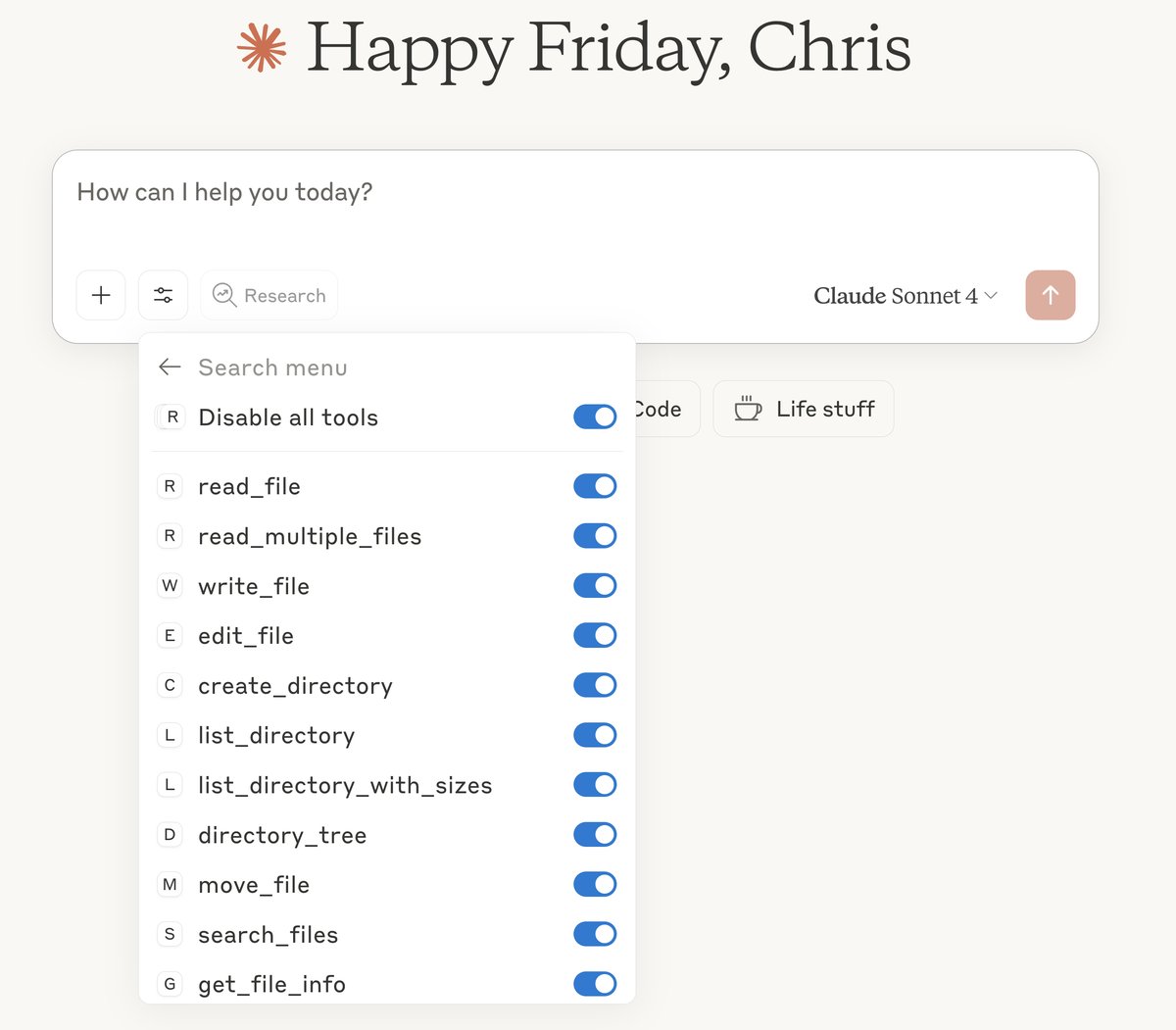
Task: Select the create_directory menu entry
Action: point(295,686)
